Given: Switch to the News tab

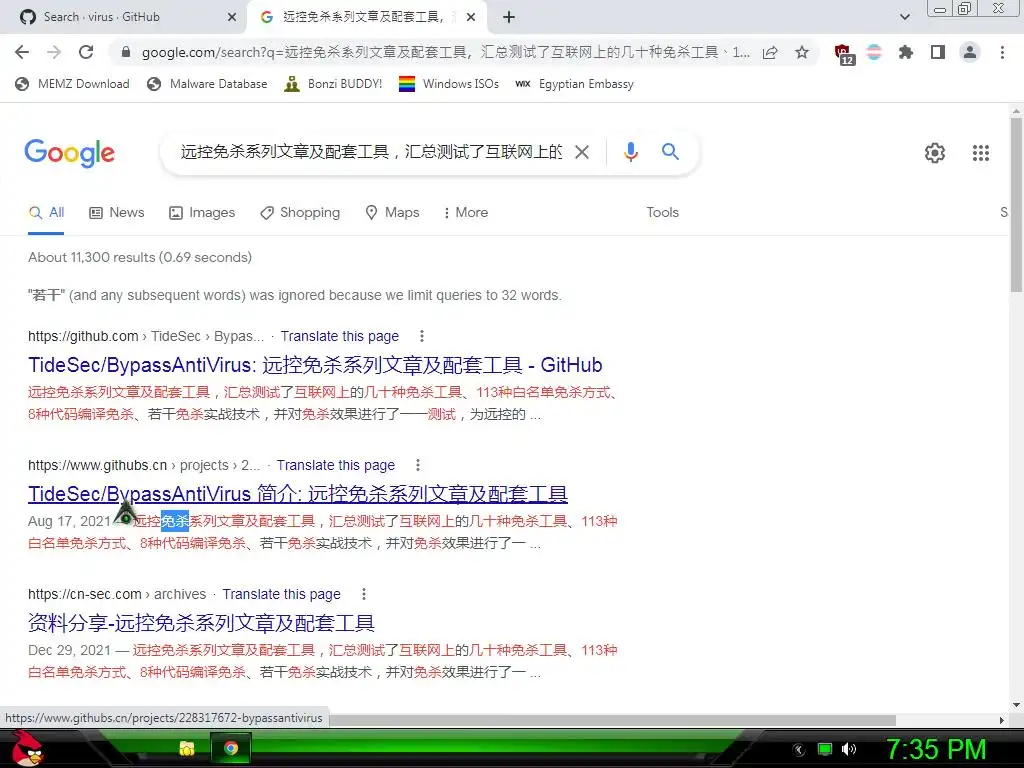Looking at the screenshot, I should pos(116,212).
